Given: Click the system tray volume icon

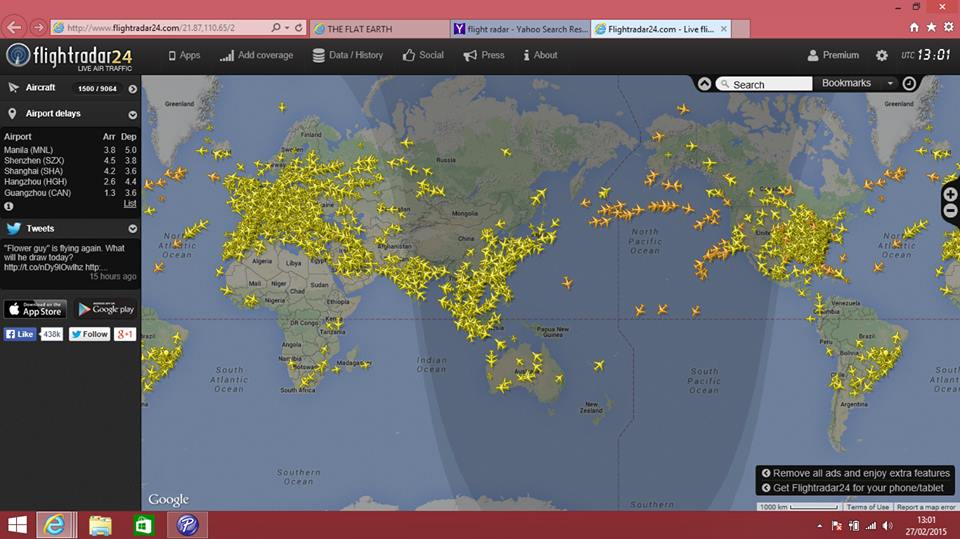Looking at the screenshot, I should pos(887,526).
